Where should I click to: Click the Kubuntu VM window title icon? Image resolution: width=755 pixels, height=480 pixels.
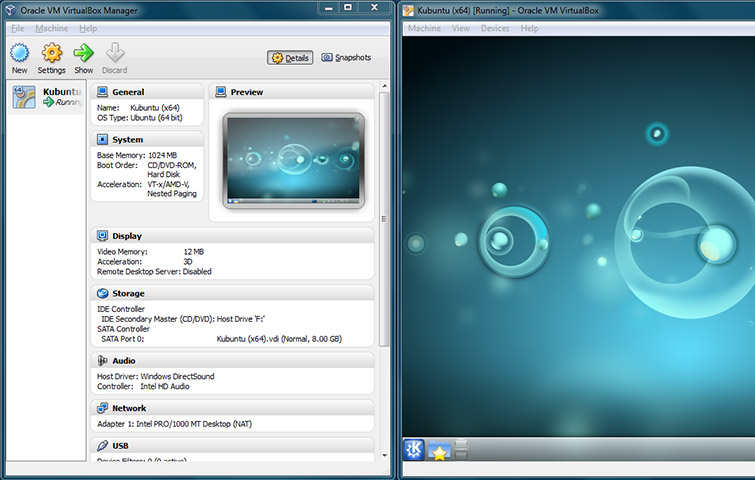click(x=408, y=10)
